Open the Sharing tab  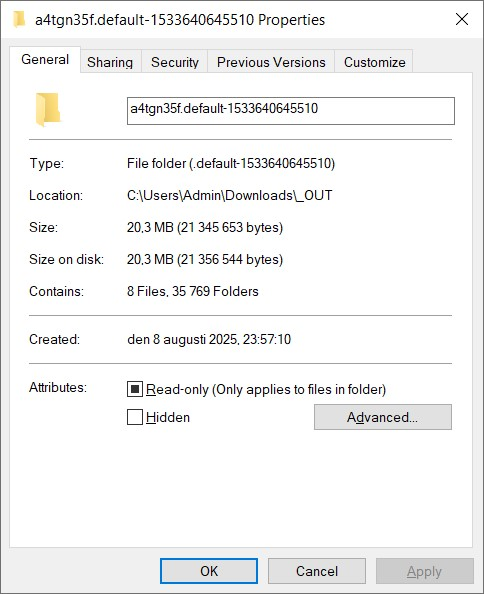[x=110, y=62]
